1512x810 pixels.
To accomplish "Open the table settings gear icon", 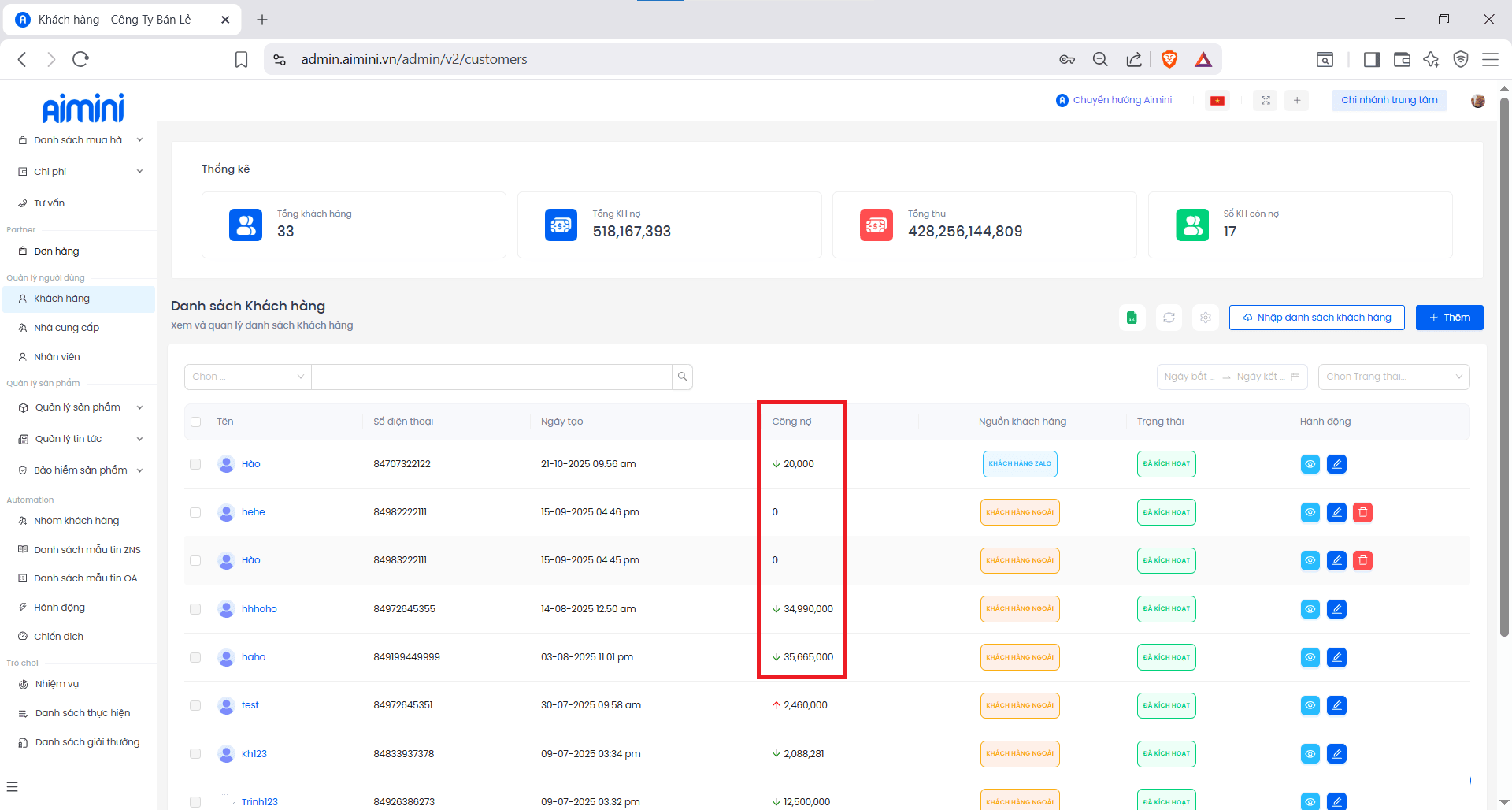I will point(1206,318).
